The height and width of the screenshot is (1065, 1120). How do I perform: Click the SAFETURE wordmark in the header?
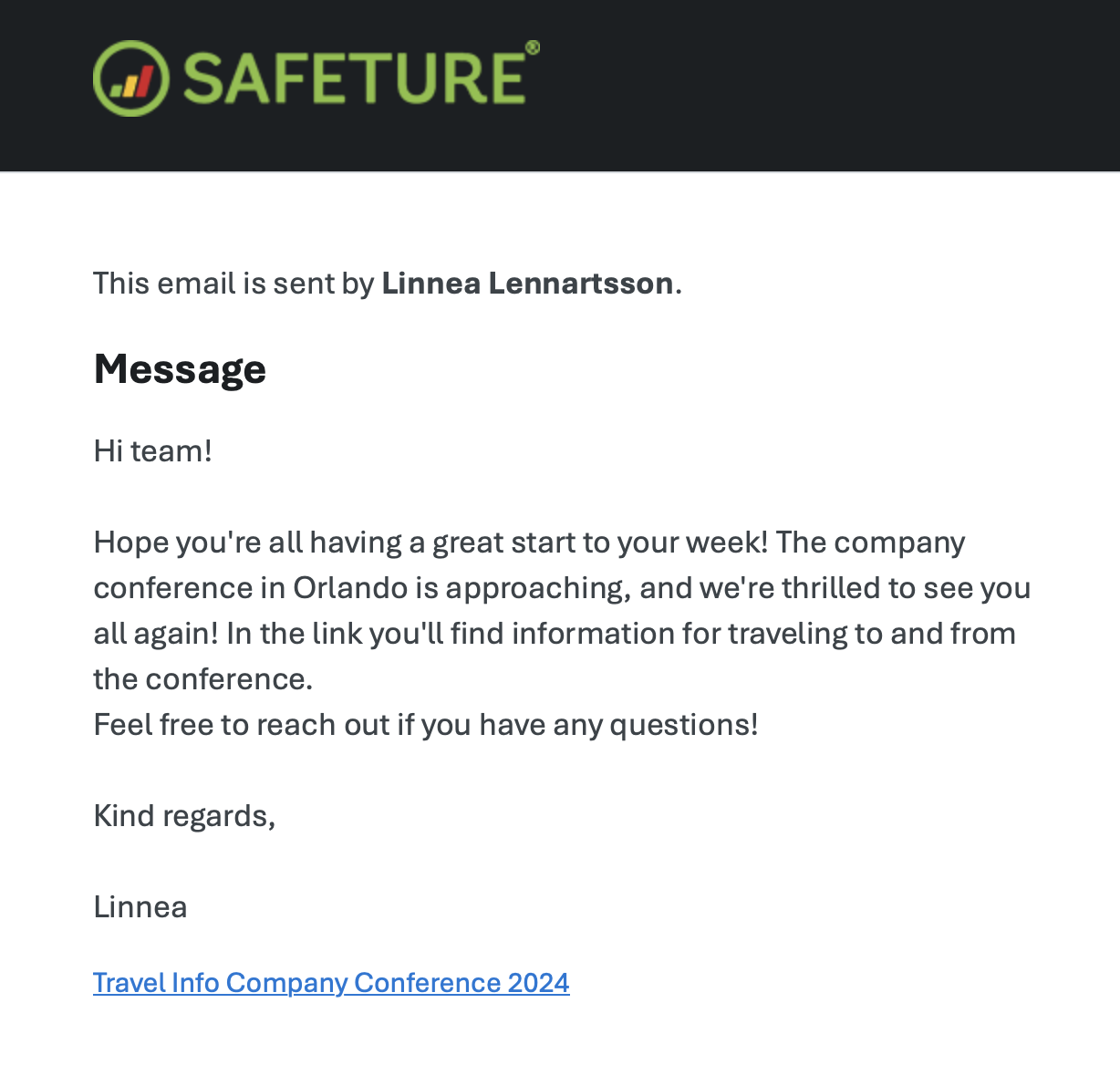[x=354, y=78]
